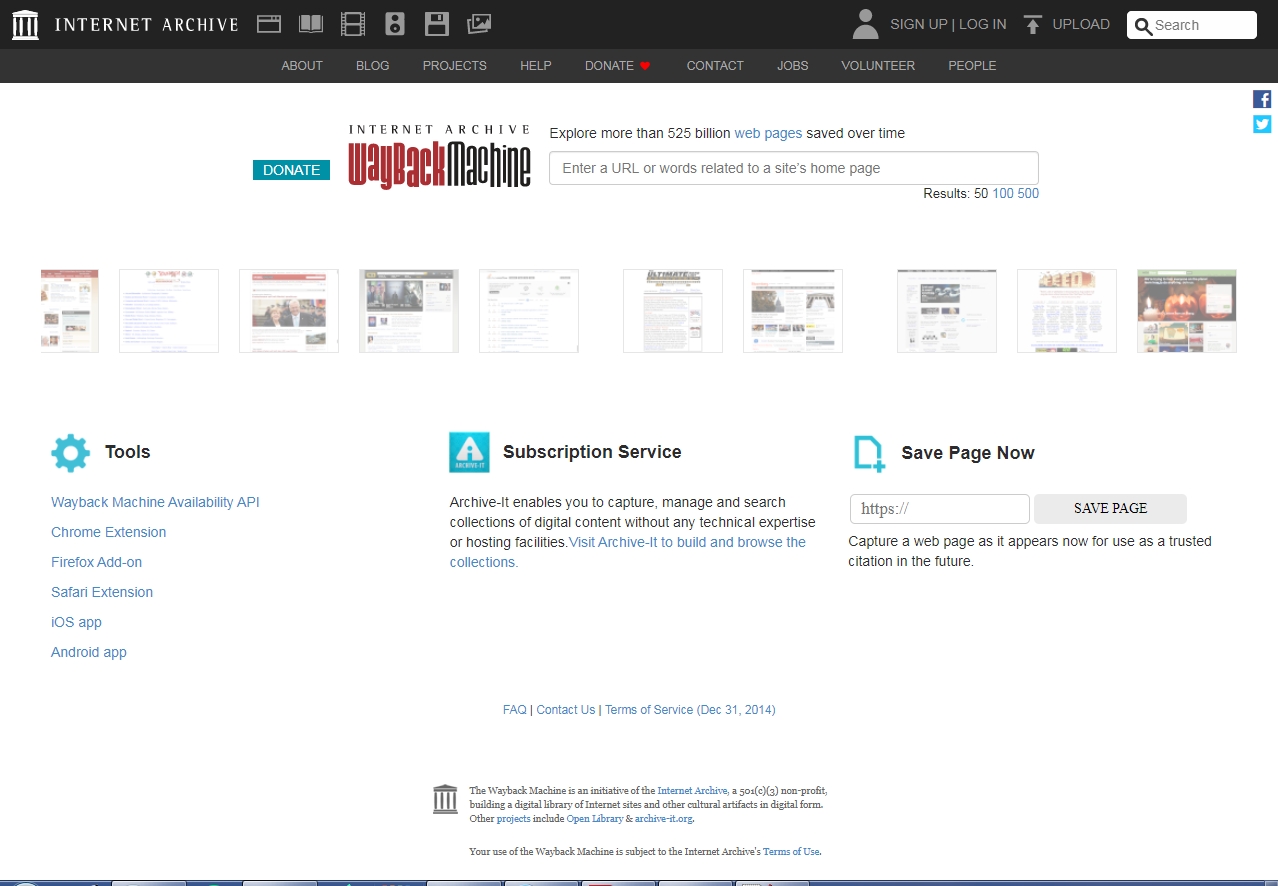The width and height of the screenshot is (1278, 886).
Task: Show 100 results link
Action: click(x=1003, y=194)
